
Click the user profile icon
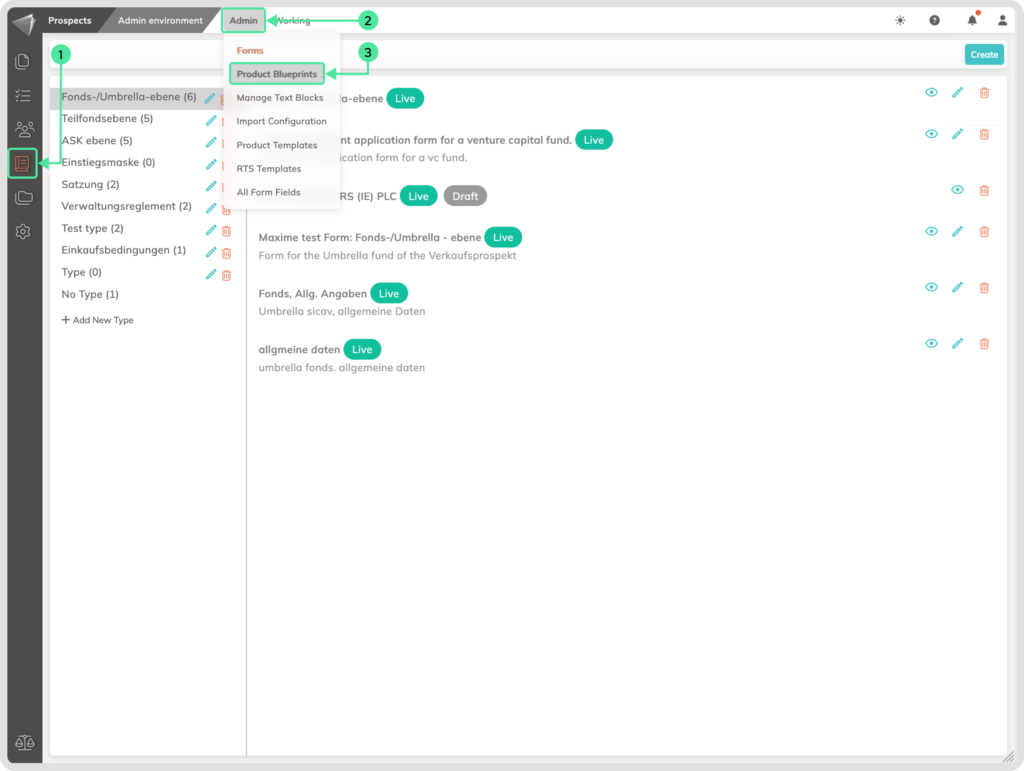tap(1001, 18)
